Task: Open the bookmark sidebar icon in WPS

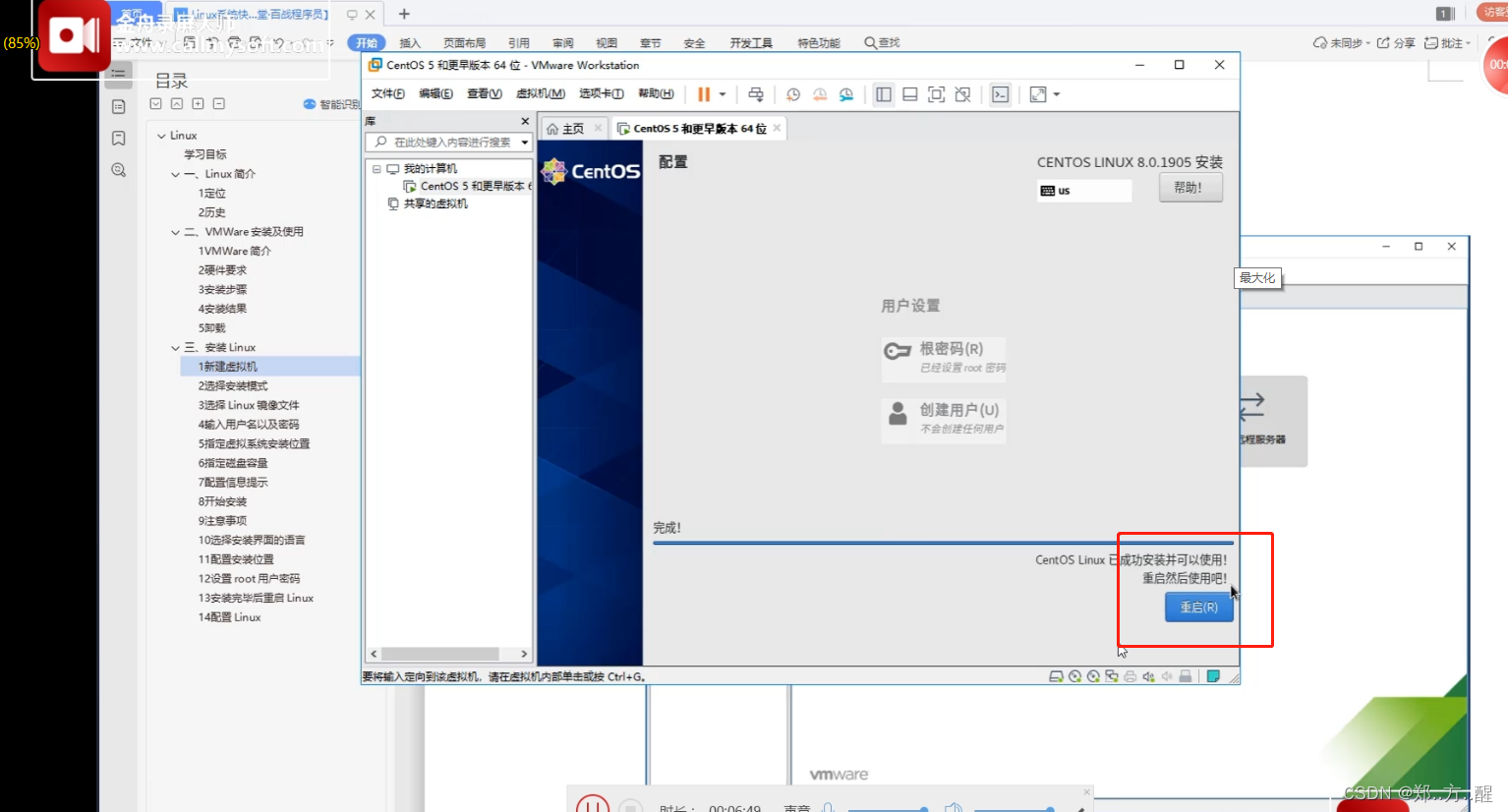Action: (x=119, y=139)
